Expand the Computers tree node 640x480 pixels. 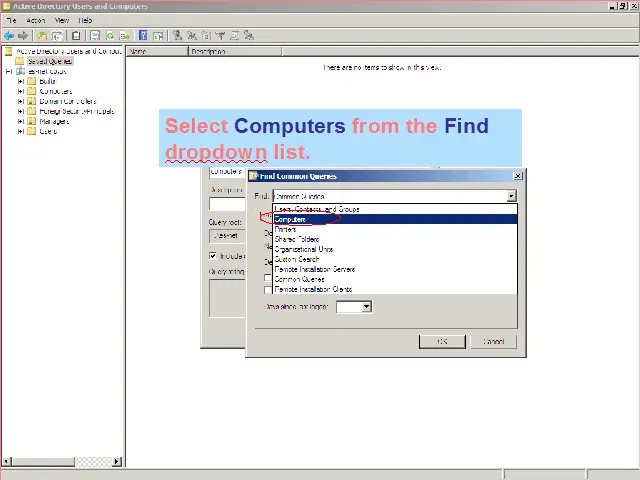coord(20,91)
